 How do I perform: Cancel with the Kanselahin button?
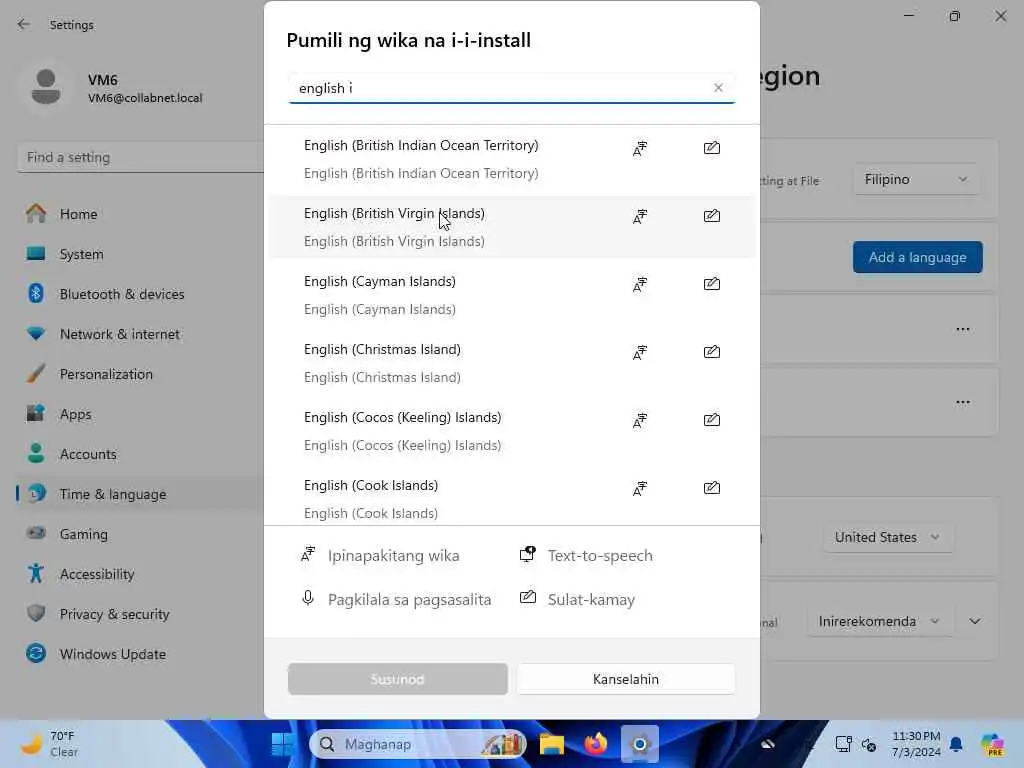(626, 679)
